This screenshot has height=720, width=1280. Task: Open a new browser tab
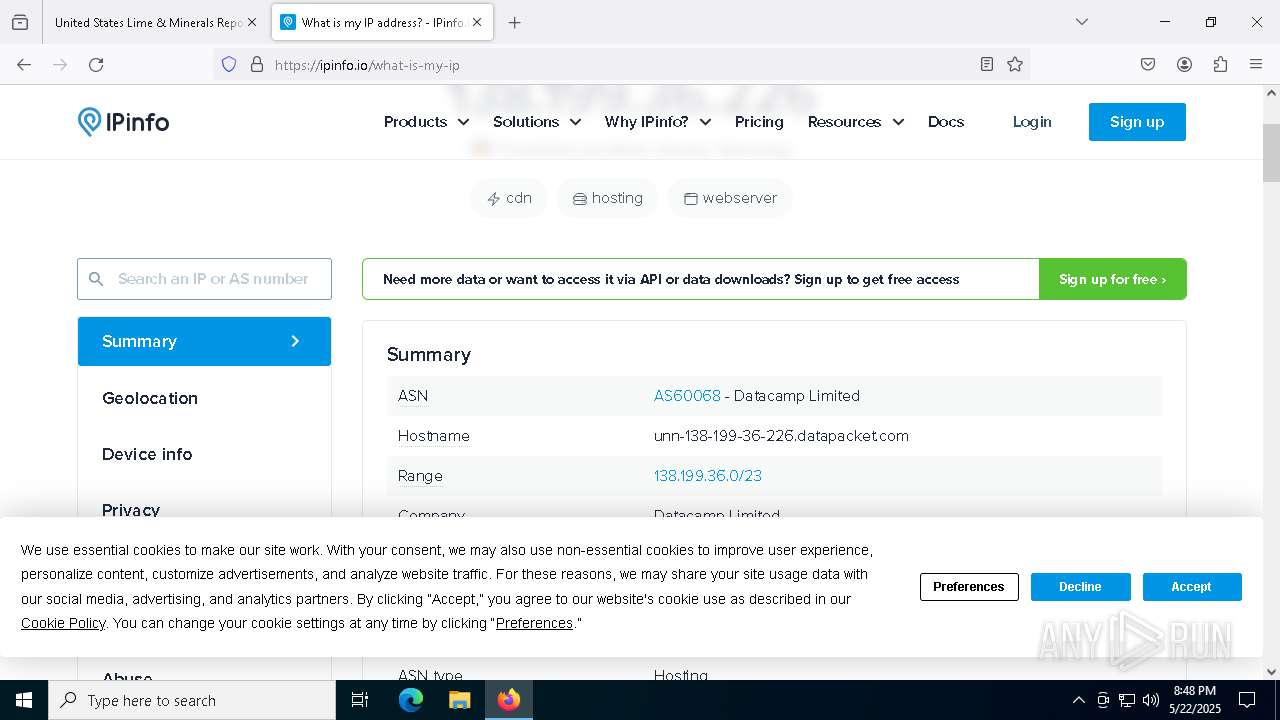tap(514, 22)
